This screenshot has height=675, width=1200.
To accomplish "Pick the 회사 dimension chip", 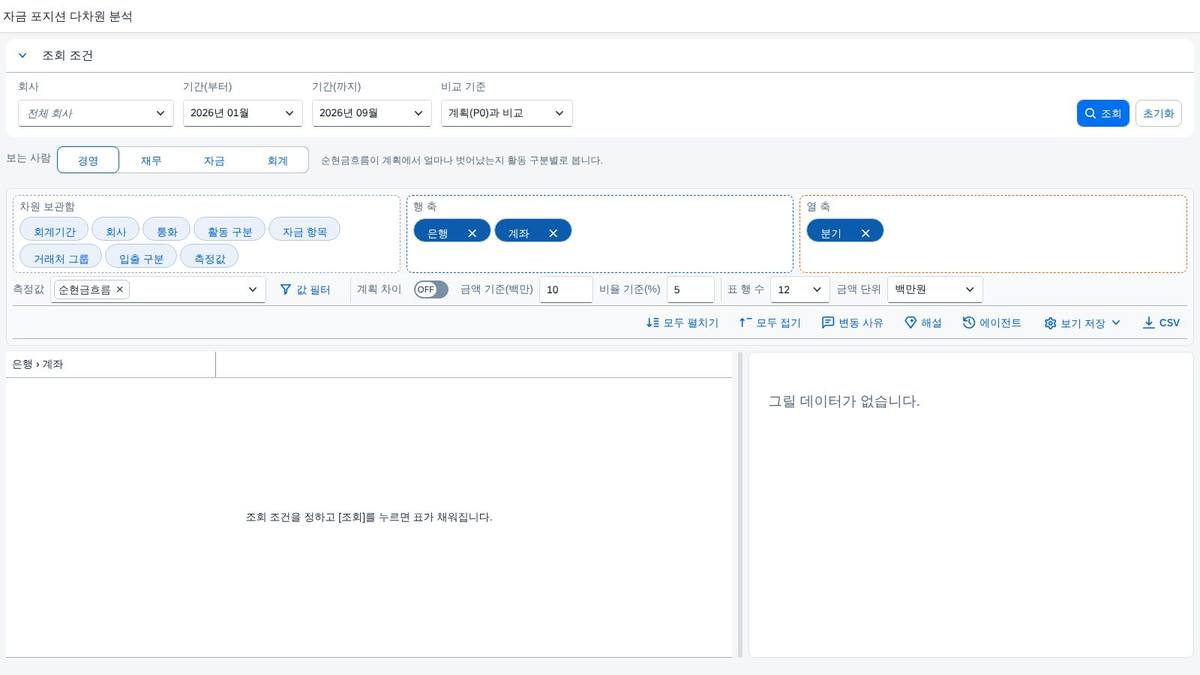I will tap(116, 231).
